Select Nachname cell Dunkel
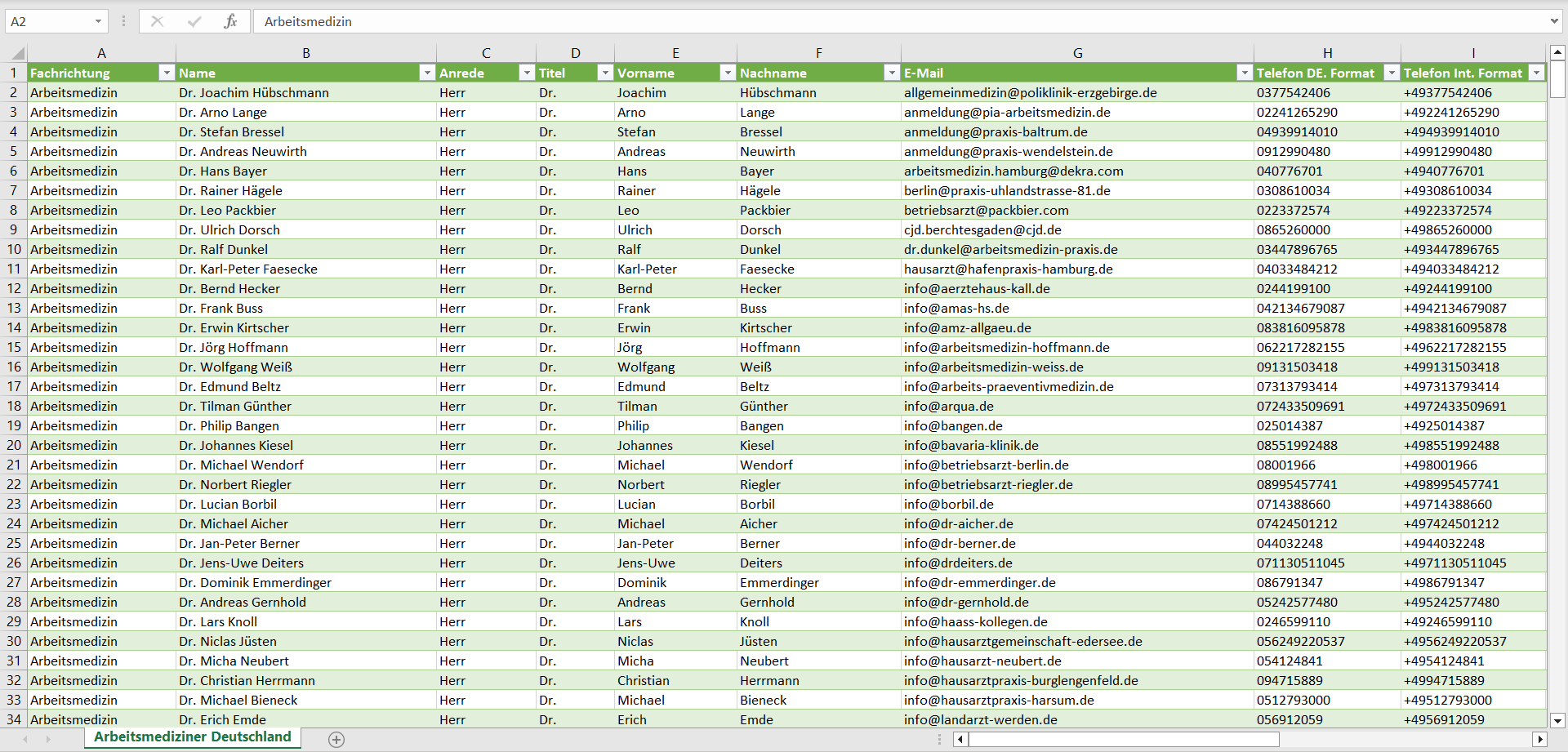Image resolution: width=1568 pixels, height=752 pixels. 819,249
